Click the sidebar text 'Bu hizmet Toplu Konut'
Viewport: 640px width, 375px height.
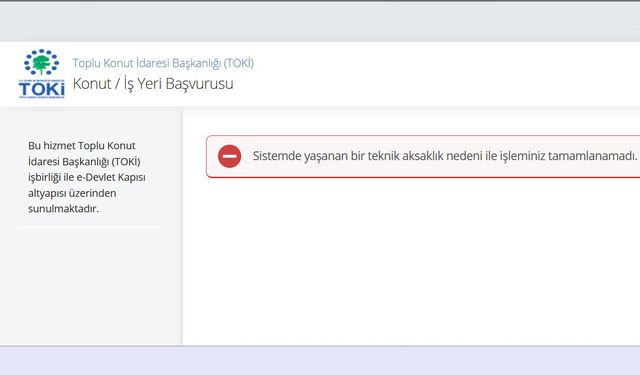tap(82, 146)
